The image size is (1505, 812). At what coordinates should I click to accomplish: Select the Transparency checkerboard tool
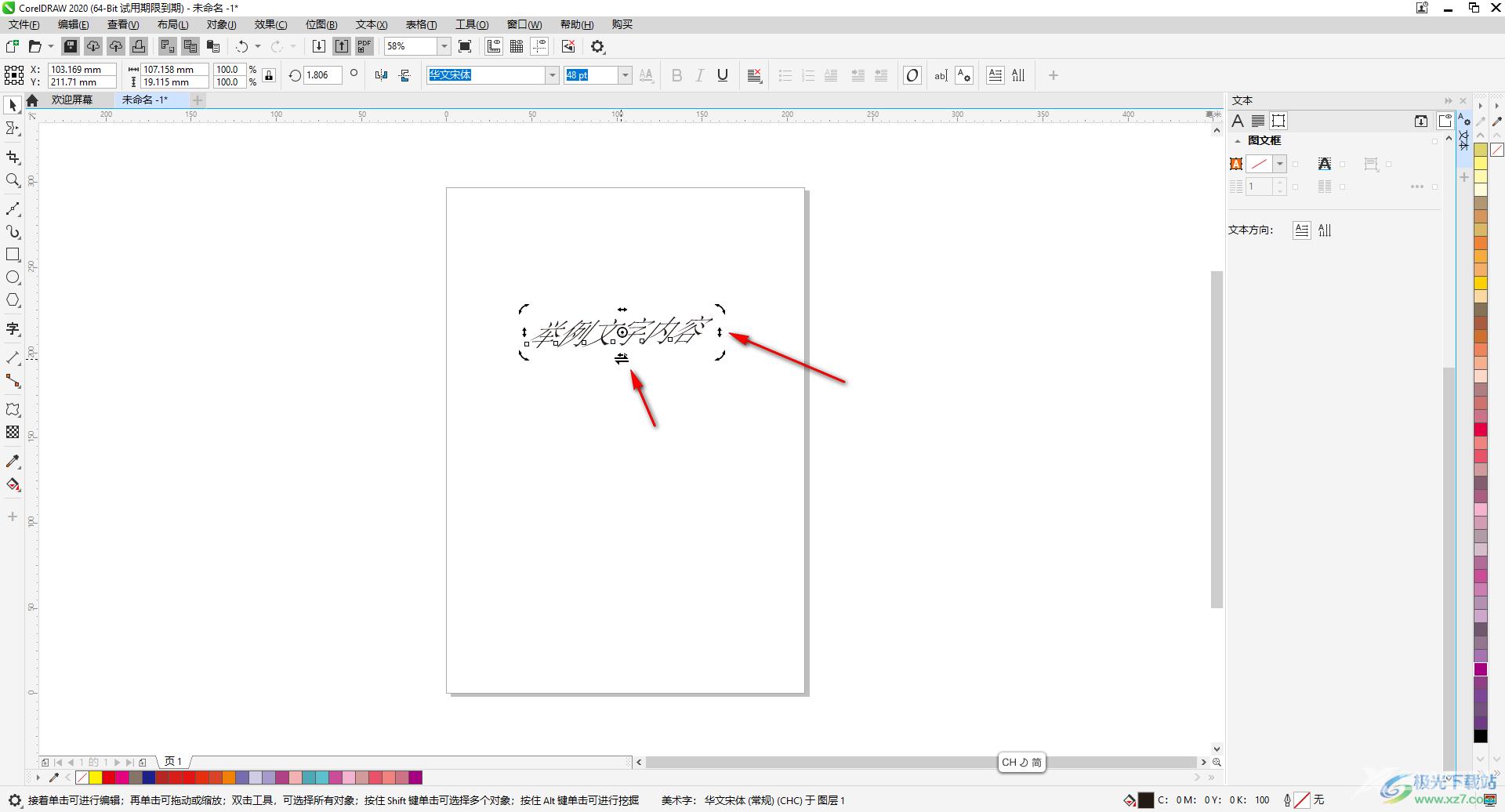pos(13,432)
